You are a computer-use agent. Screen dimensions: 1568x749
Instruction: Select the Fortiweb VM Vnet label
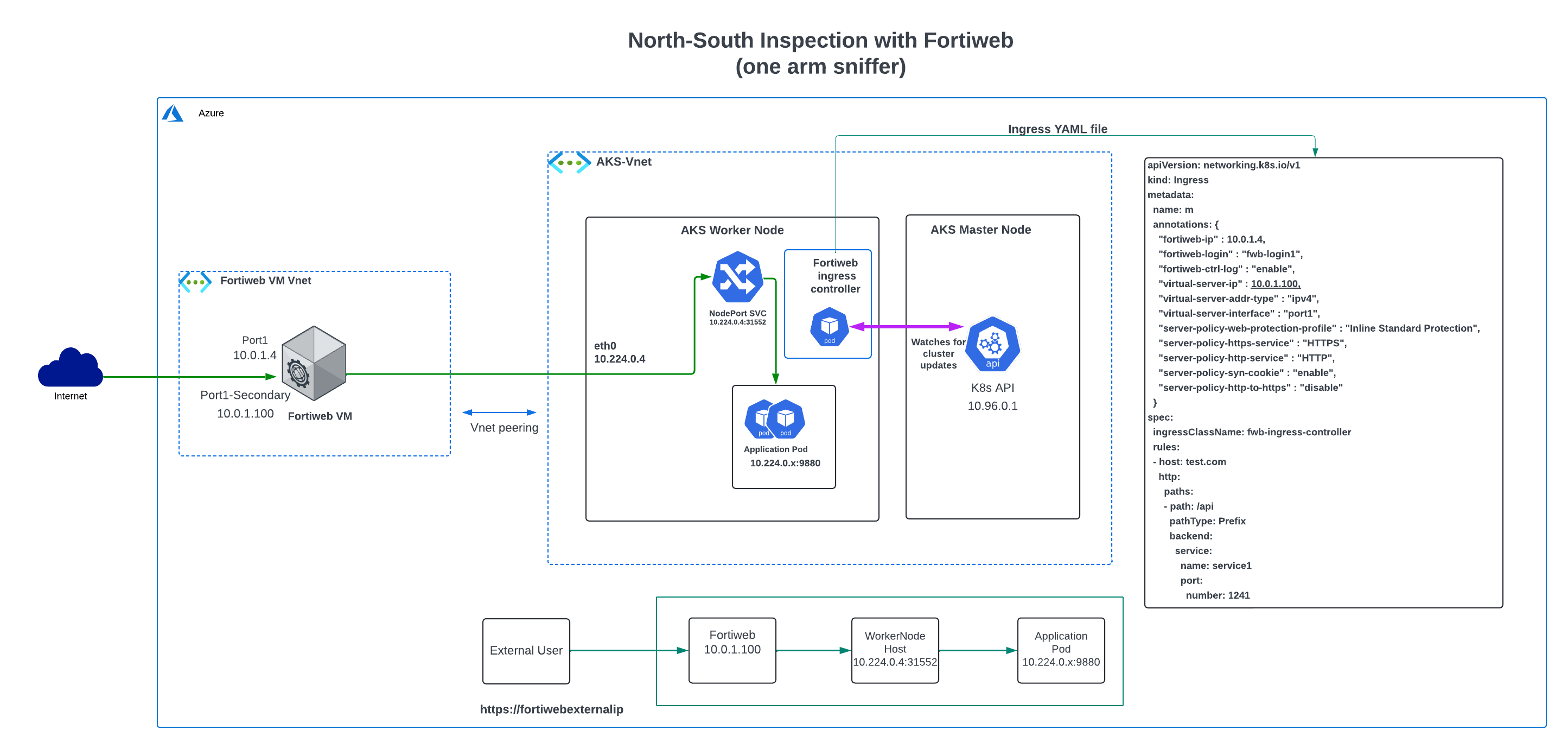coord(265,281)
